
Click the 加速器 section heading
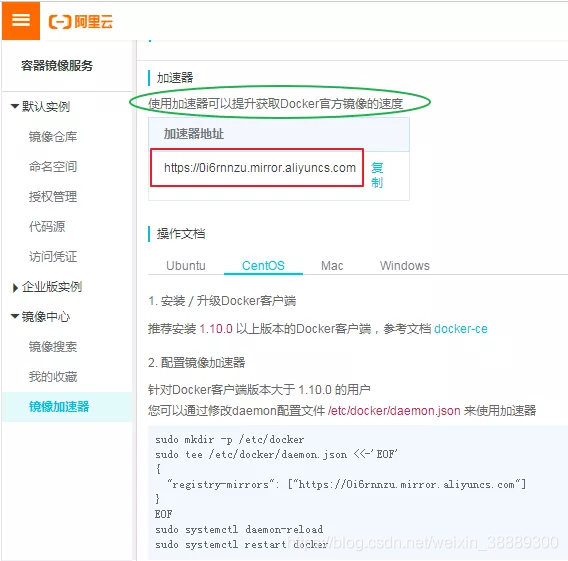[175, 78]
